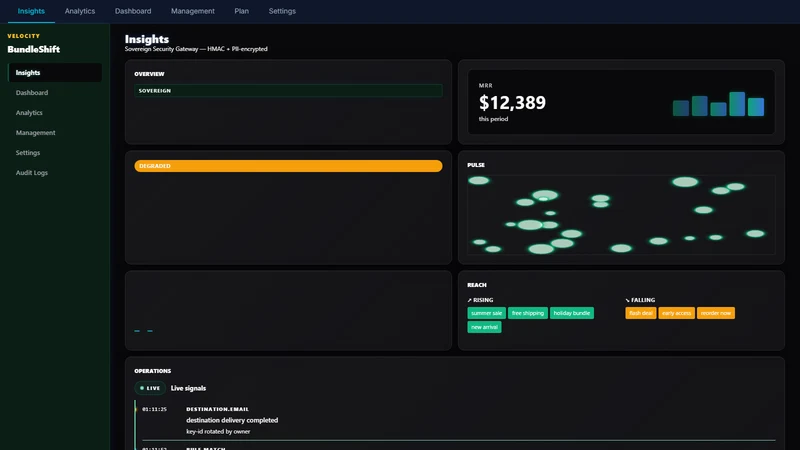Click the 'Live signals' heading
Viewport: 800px width, 450px height.
pyautogui.click(x=188, y=388)
